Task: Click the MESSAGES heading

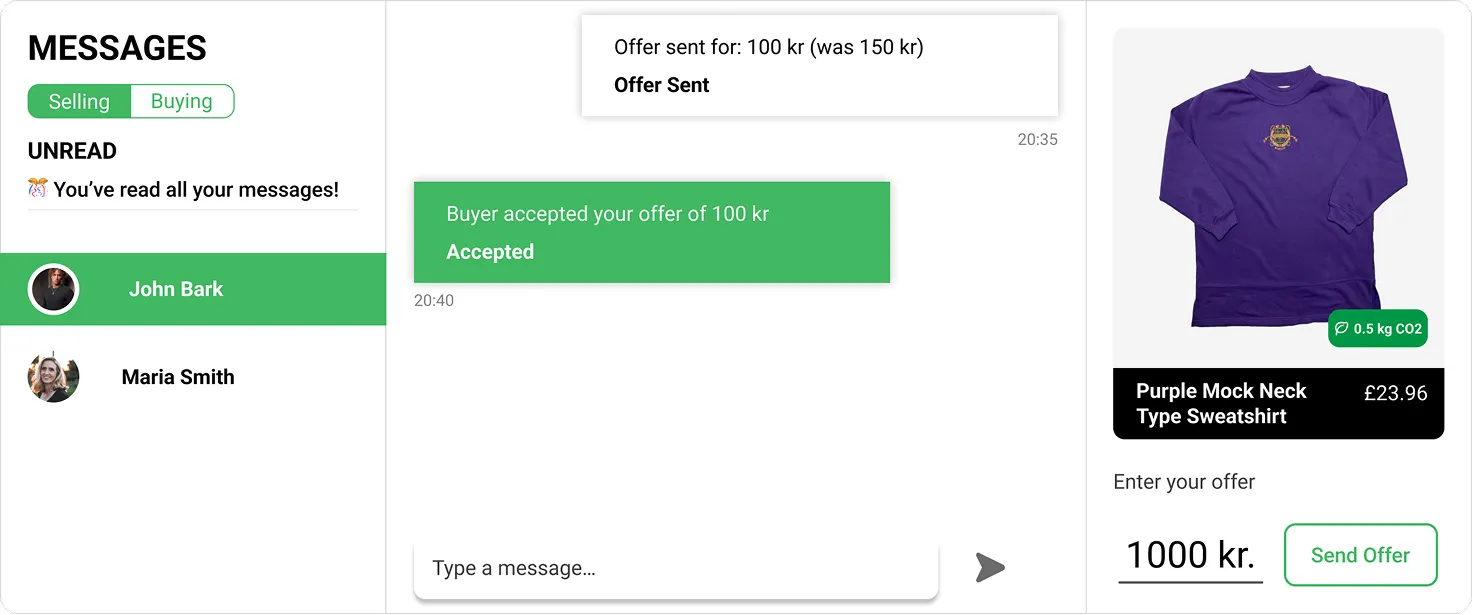Action: (117, 47)
